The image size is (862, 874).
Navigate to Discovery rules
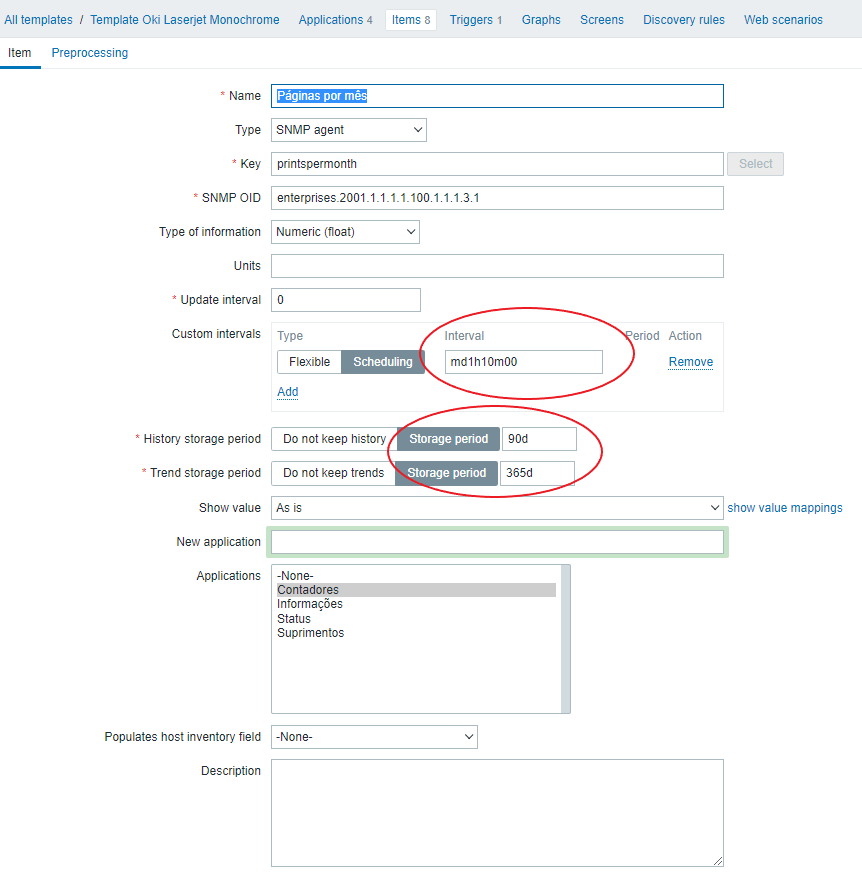tap(683, 19)
